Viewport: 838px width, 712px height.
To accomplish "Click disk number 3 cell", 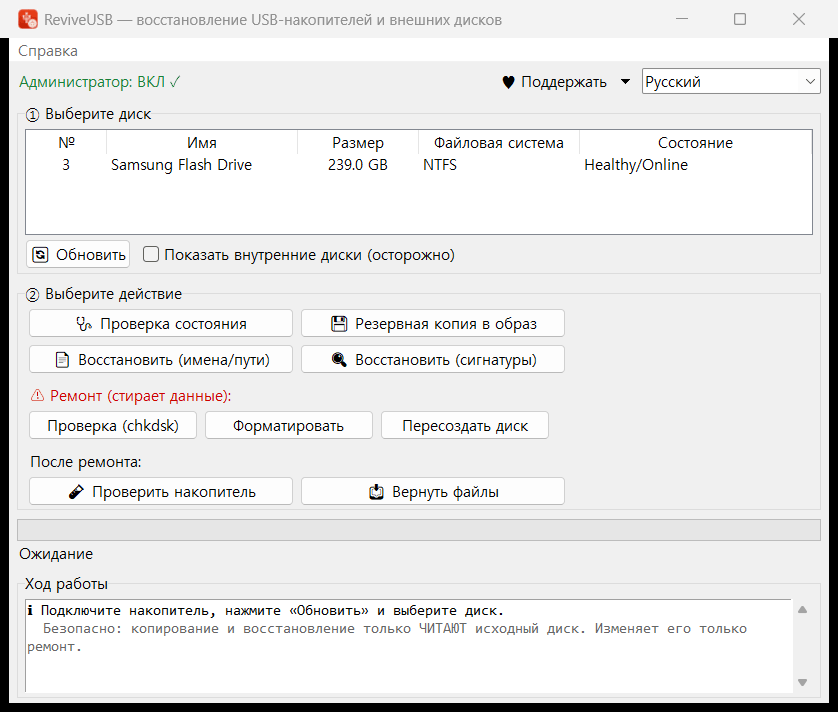I will click(x=66, y=165).
